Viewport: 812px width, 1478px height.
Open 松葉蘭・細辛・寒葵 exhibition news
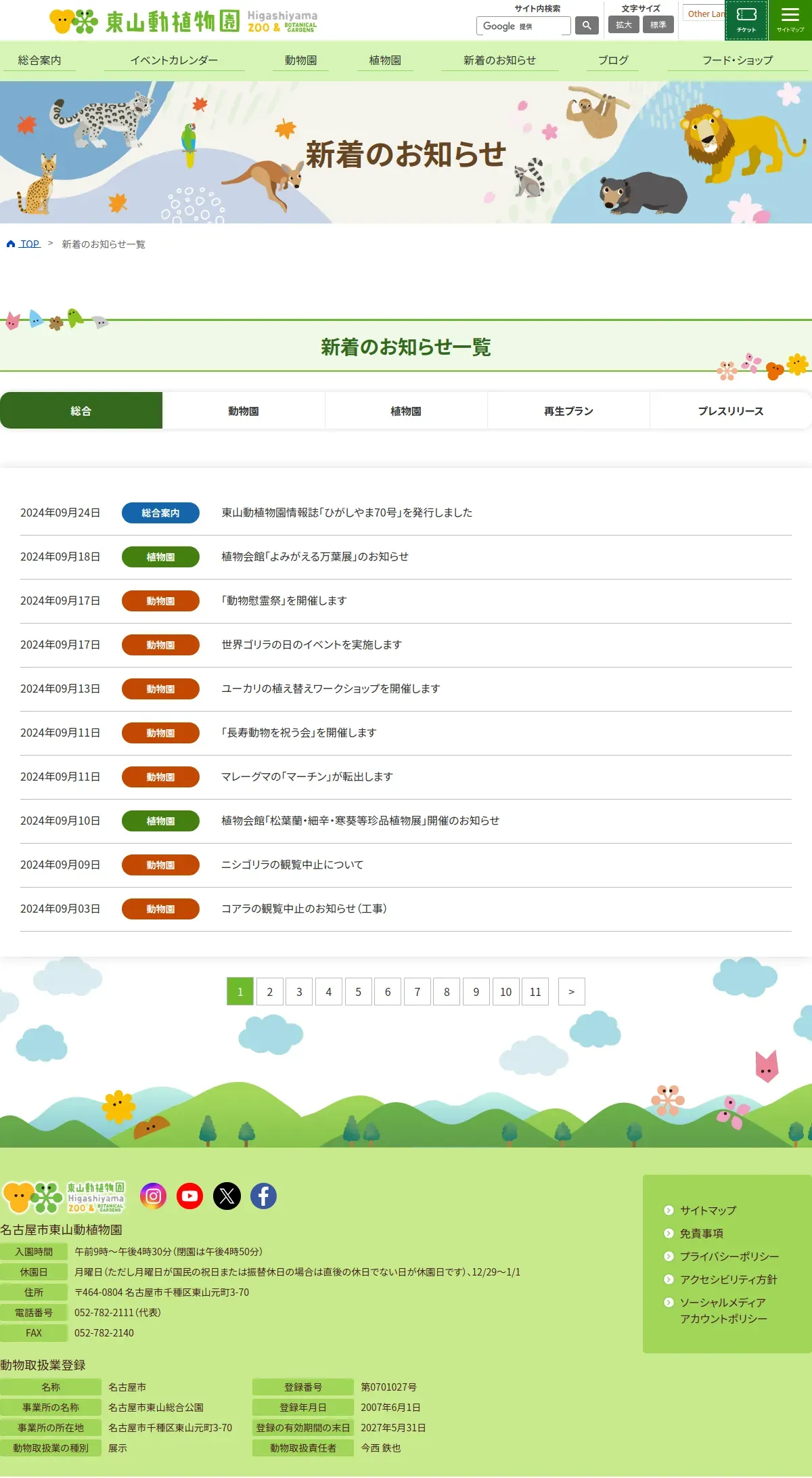[360, 821]
